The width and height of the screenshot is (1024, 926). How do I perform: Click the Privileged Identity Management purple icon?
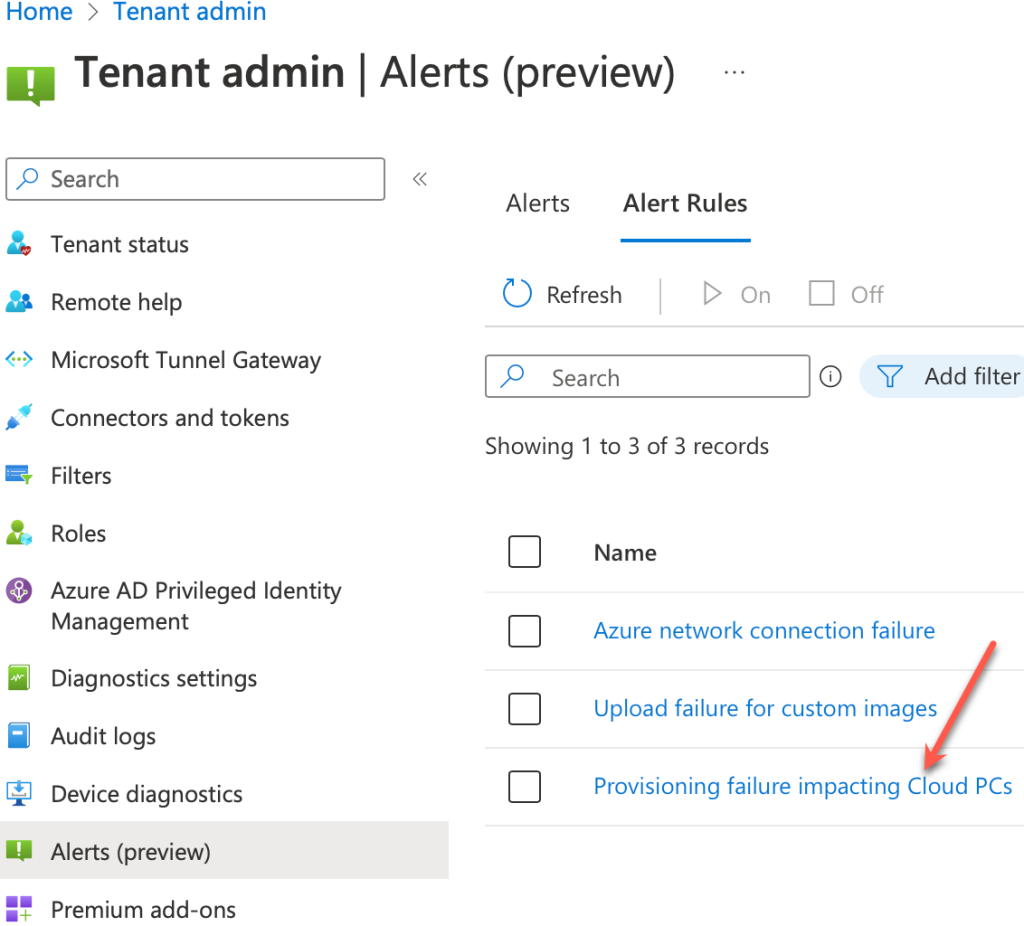tap(19, 590)
